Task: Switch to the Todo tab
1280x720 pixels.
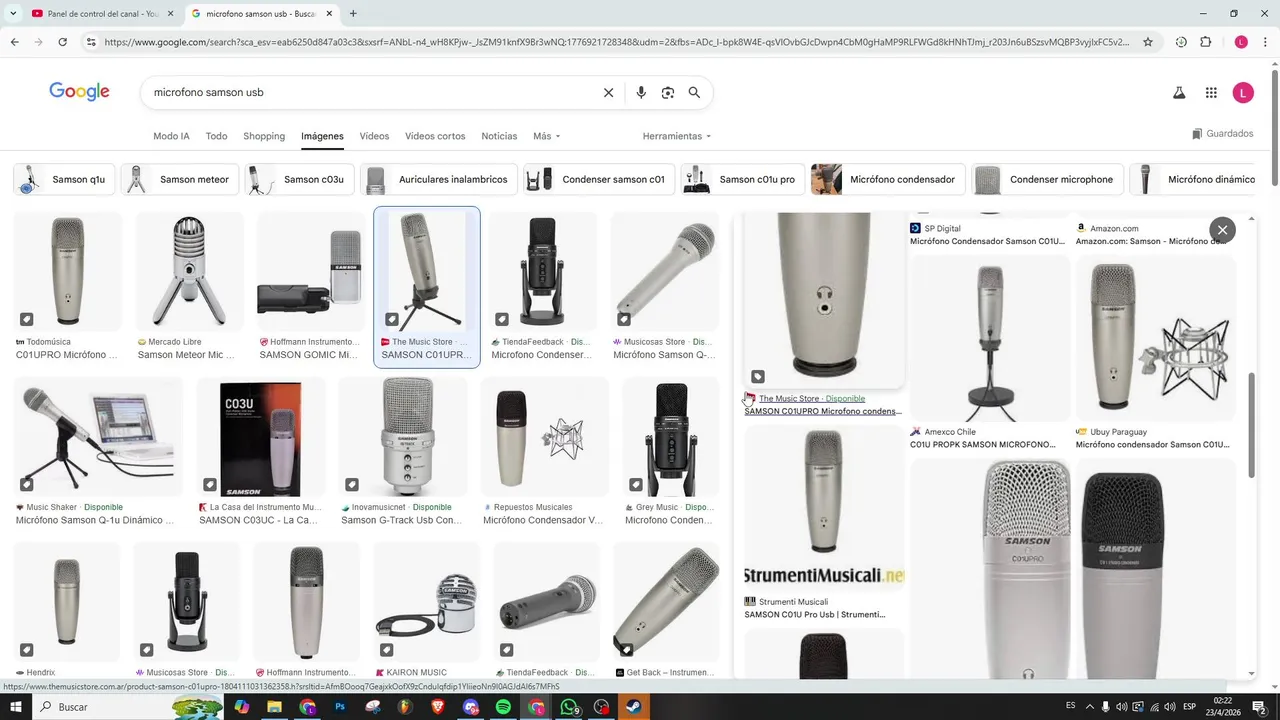Action: (x=216, y=136)
